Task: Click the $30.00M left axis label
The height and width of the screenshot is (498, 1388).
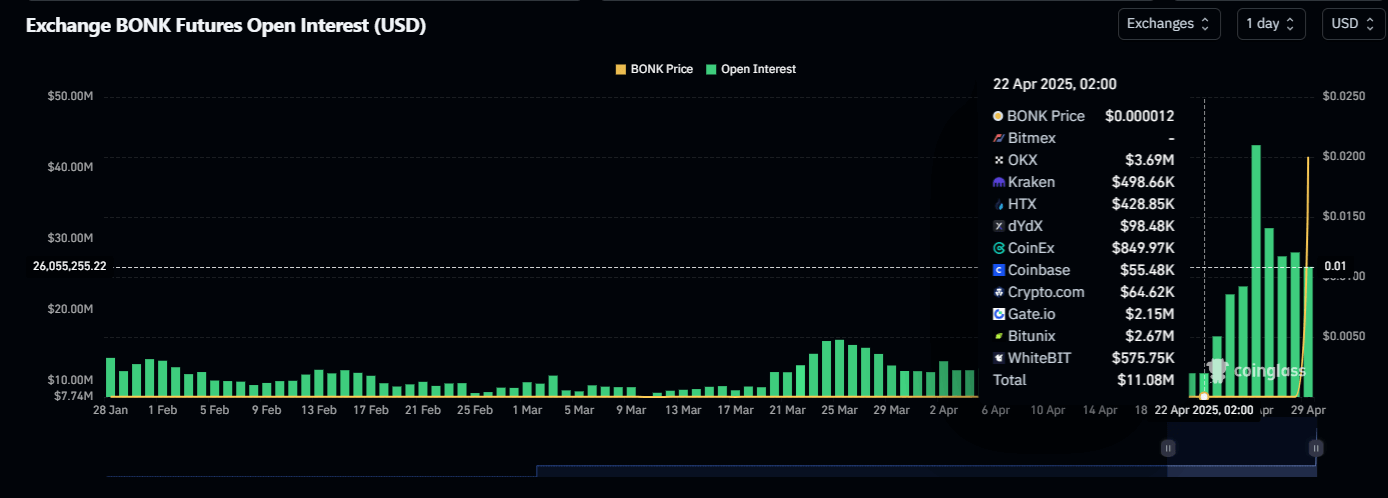Action: (70, 238)
